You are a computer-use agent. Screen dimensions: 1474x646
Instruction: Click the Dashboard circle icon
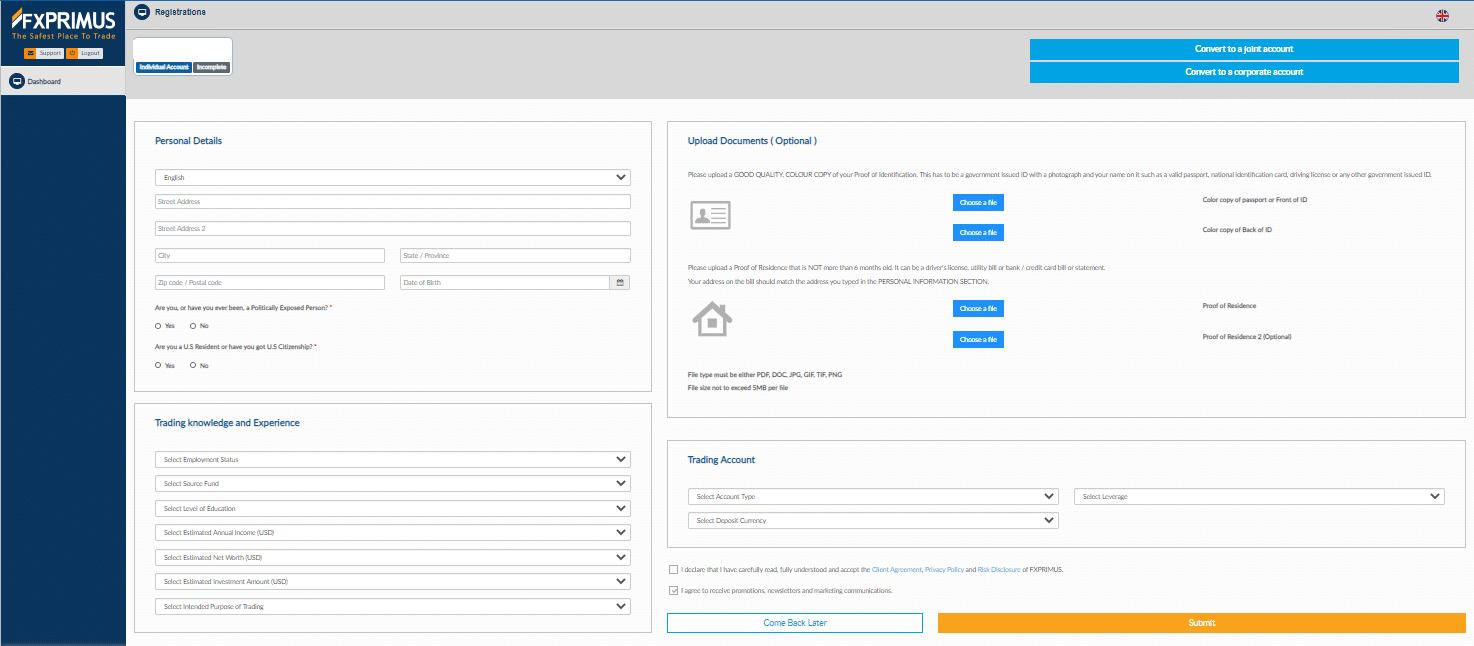point(16,80)
